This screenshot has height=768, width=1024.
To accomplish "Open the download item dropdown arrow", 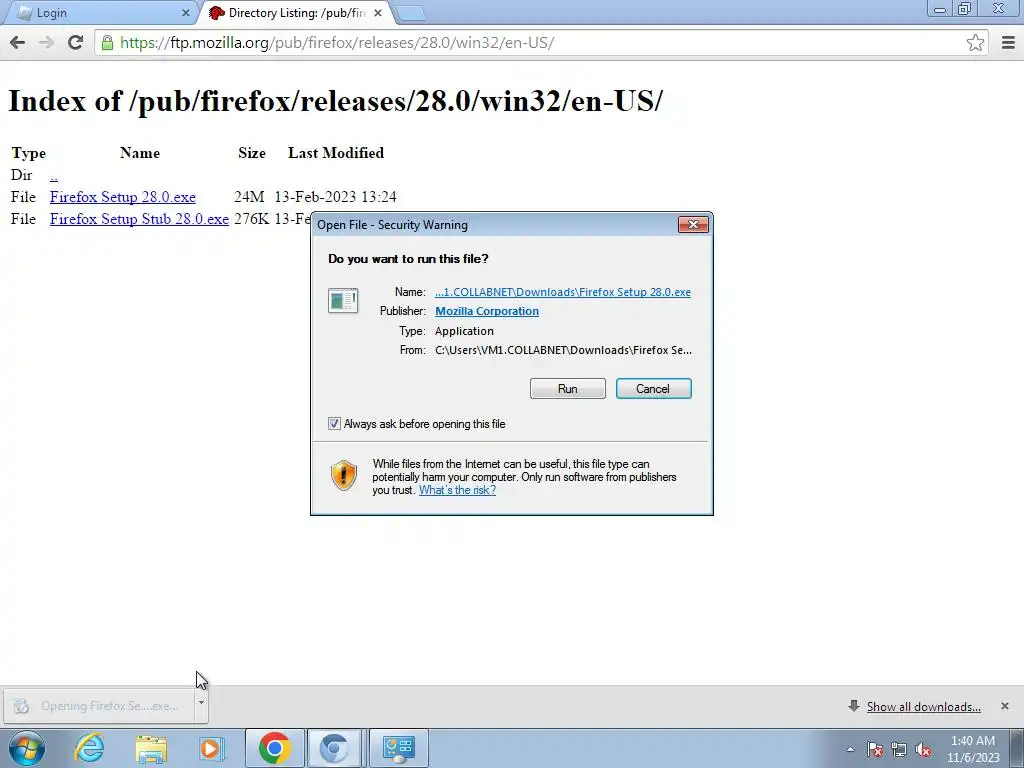I will point(201,703).
